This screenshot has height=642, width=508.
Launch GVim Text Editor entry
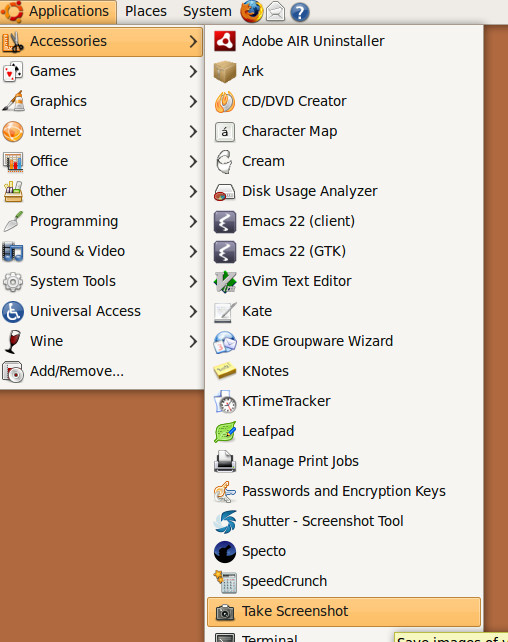(344, 281)
